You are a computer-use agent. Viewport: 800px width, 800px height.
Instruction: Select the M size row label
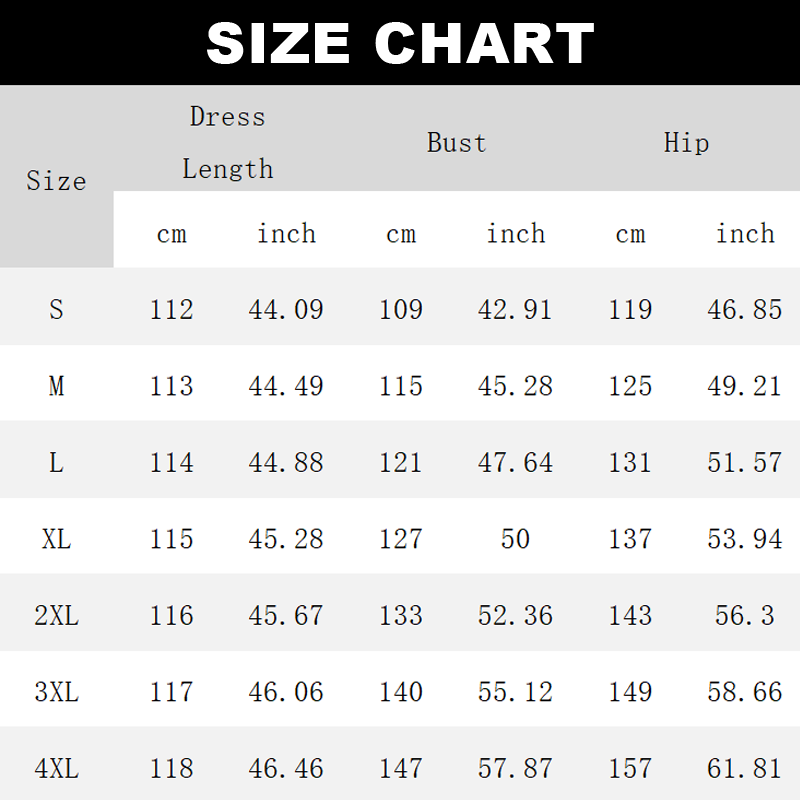pos(56,386)
